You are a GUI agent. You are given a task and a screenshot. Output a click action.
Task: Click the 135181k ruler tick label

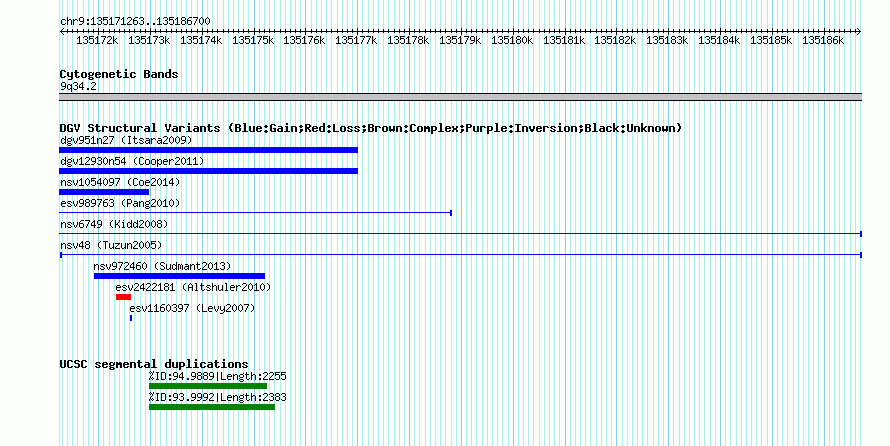[x=564, y=40]
